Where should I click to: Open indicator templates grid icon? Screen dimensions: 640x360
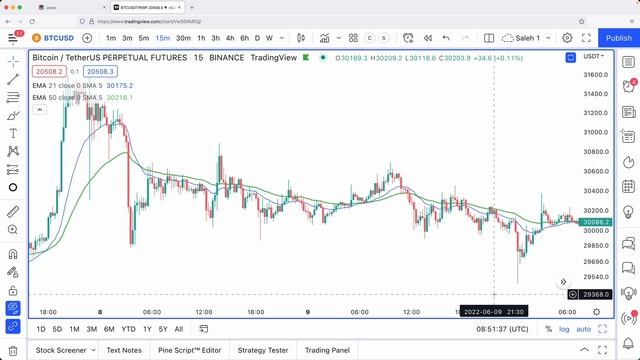353,38
